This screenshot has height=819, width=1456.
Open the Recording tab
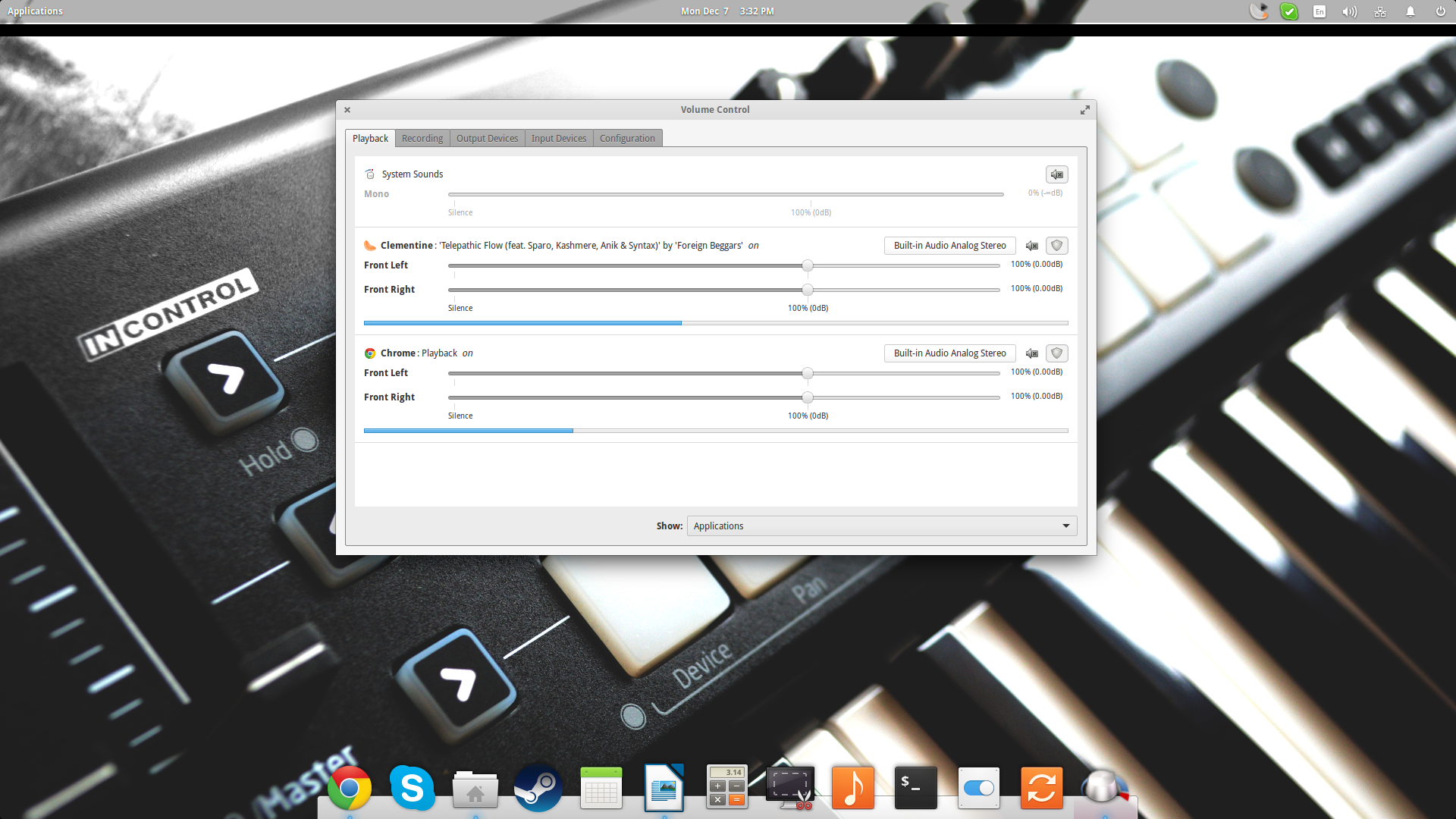[422, 138]
